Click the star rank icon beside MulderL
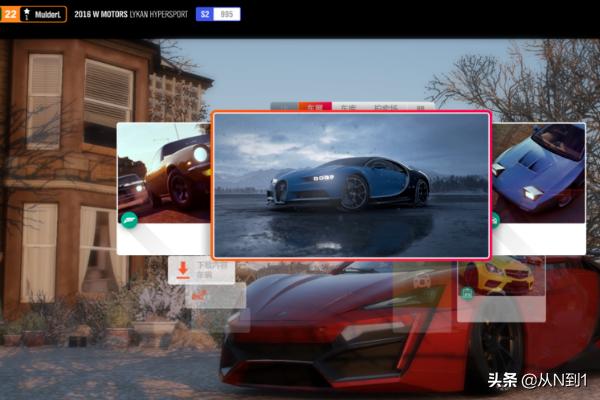600x400 pixels. [26, 14]
